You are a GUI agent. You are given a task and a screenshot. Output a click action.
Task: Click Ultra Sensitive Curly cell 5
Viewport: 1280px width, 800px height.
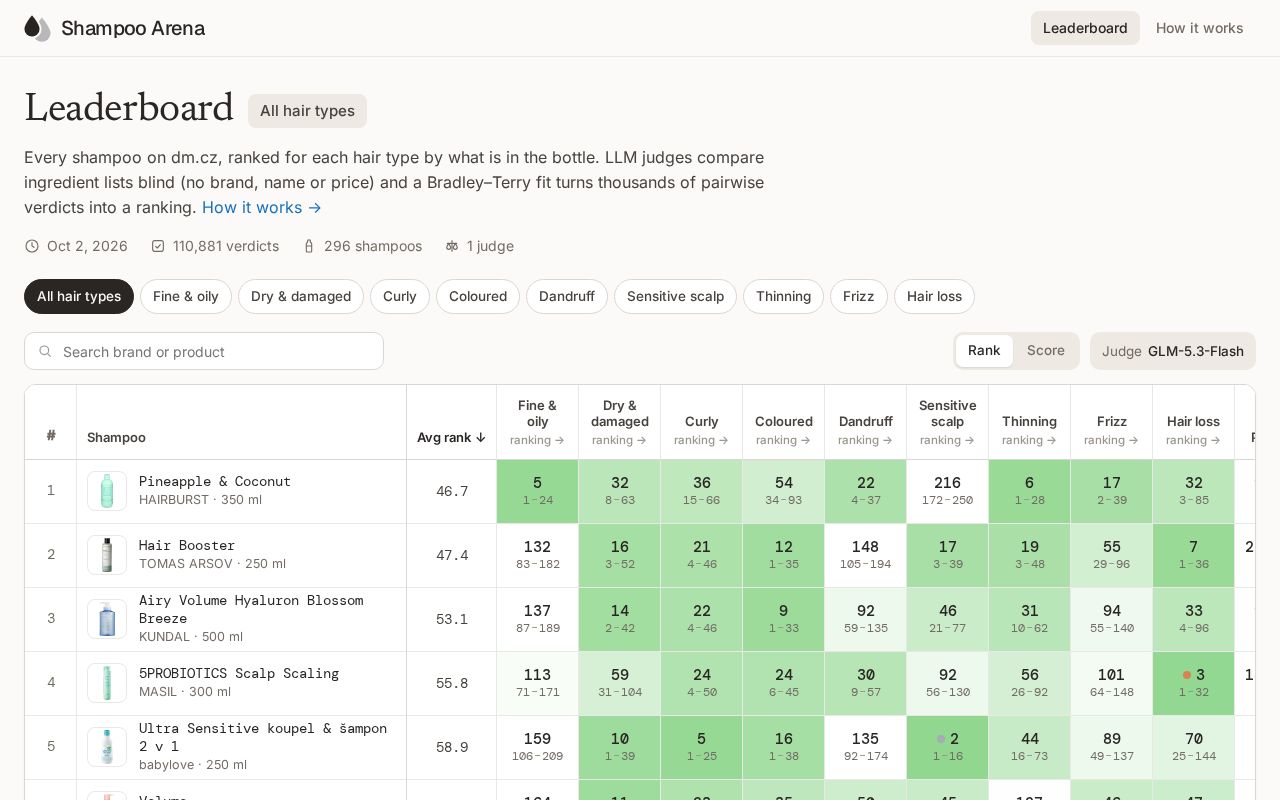(x=701, y=747)
